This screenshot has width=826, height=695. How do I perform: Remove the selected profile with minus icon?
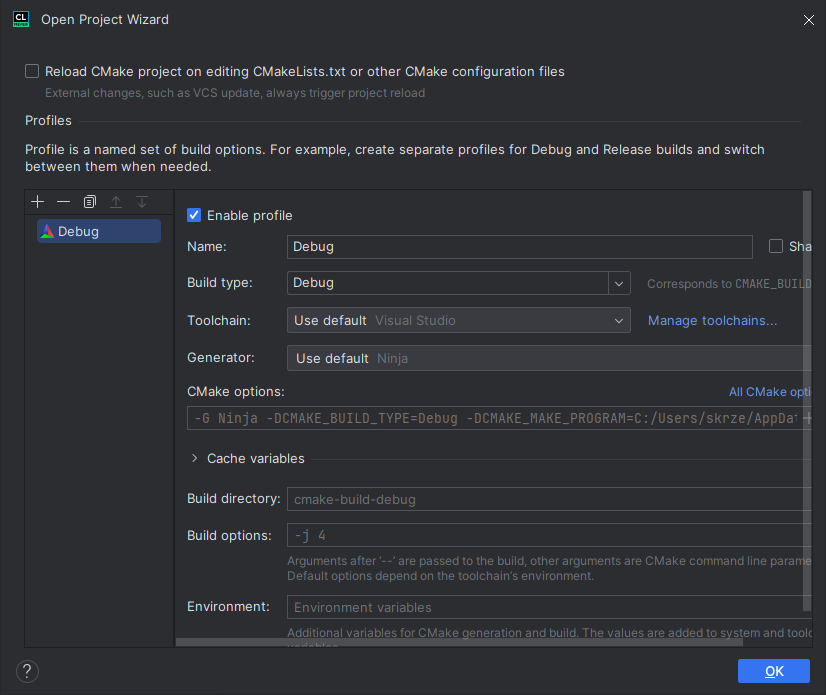[63, 202]
